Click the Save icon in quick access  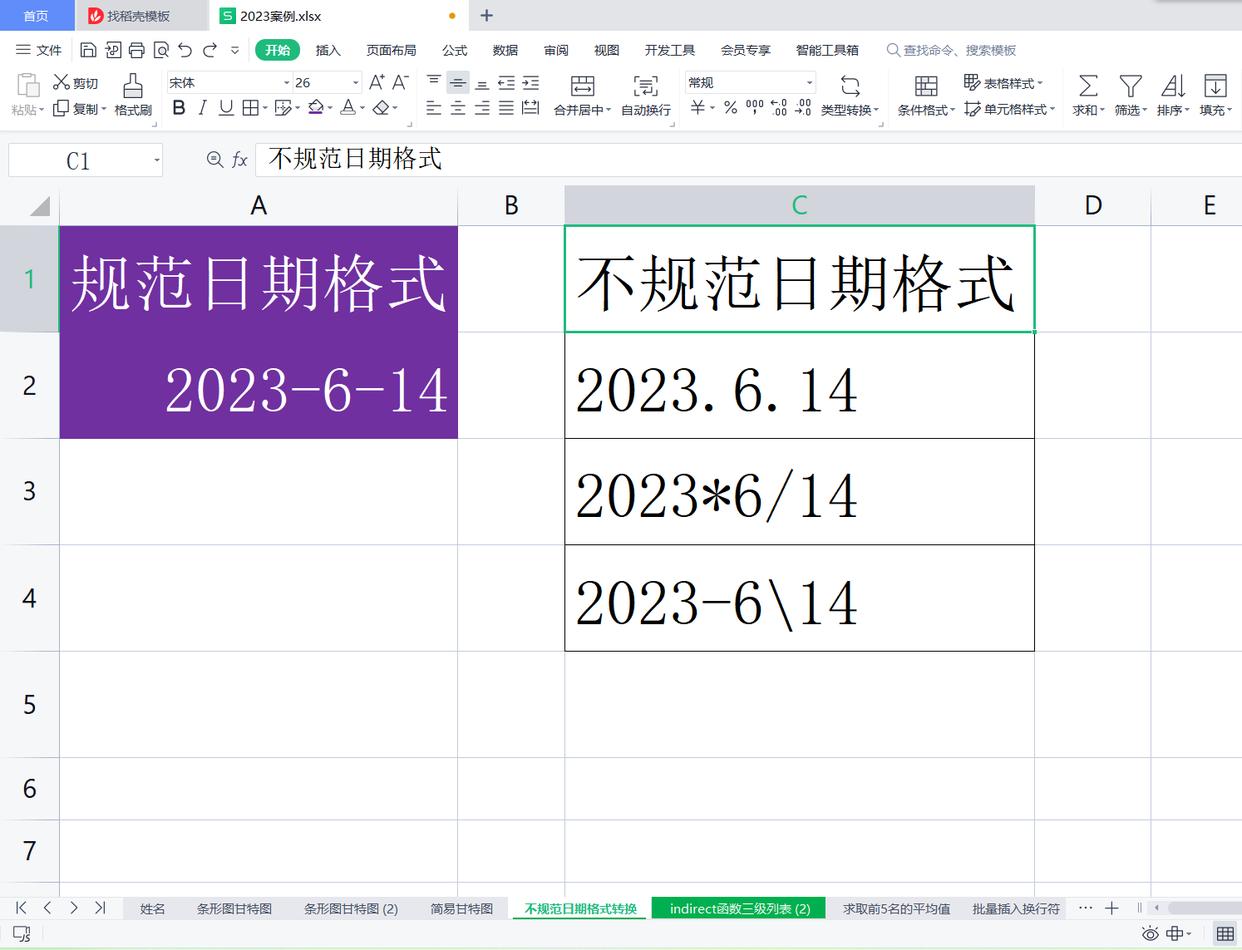pos(88,50)
